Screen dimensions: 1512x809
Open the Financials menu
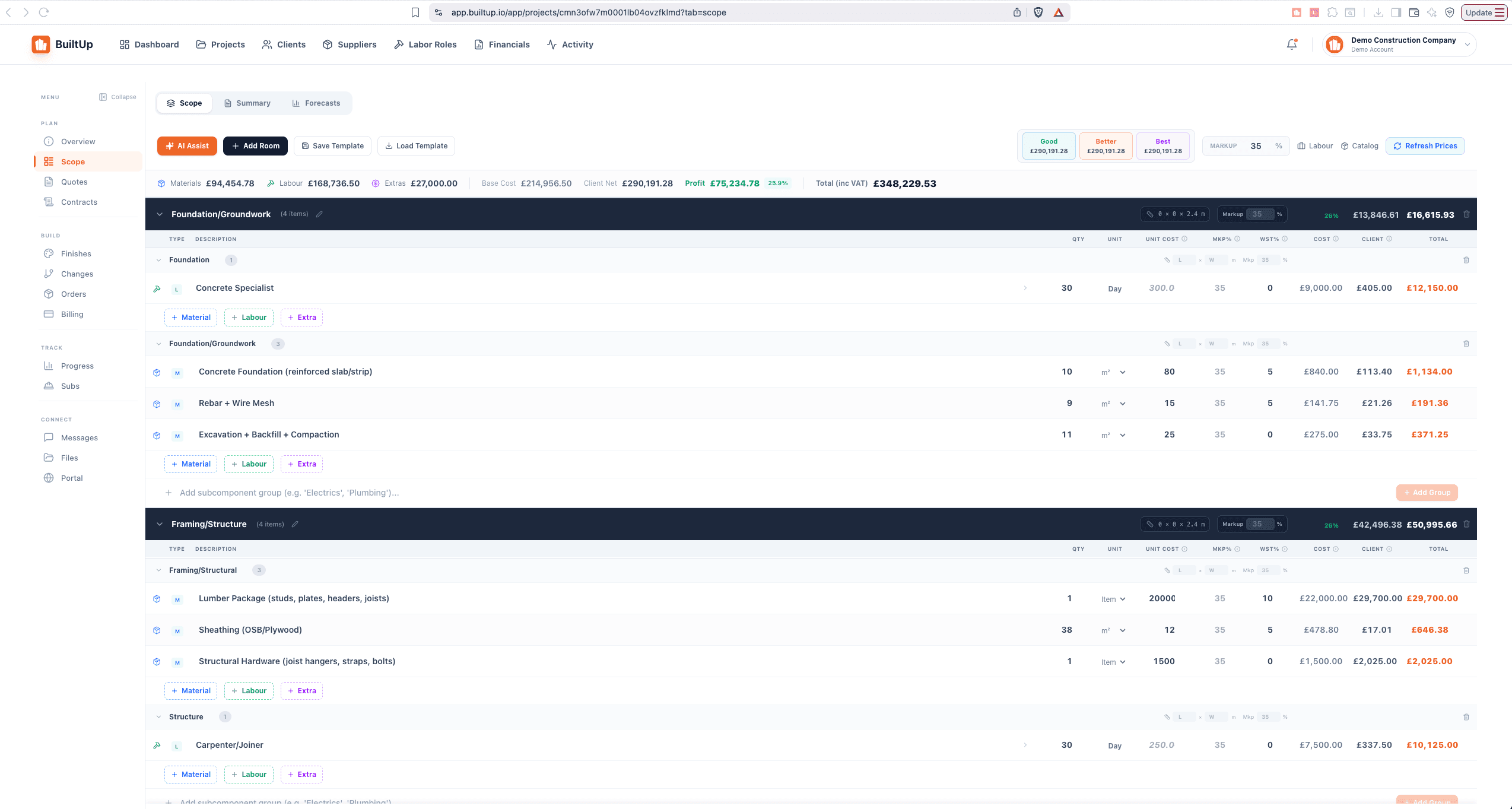[501, 44]
